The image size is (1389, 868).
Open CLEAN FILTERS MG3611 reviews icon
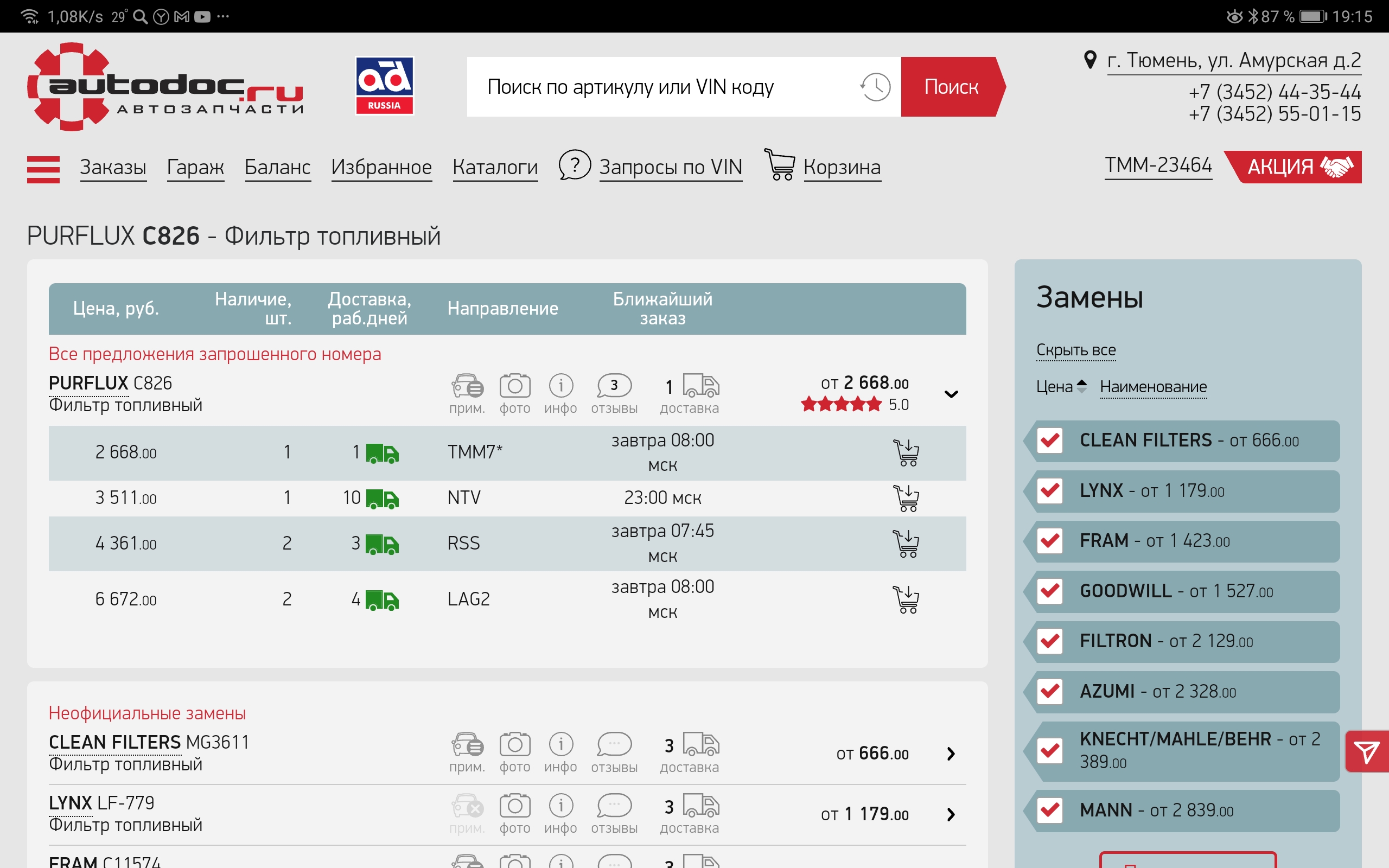click(x=614, y=744)
